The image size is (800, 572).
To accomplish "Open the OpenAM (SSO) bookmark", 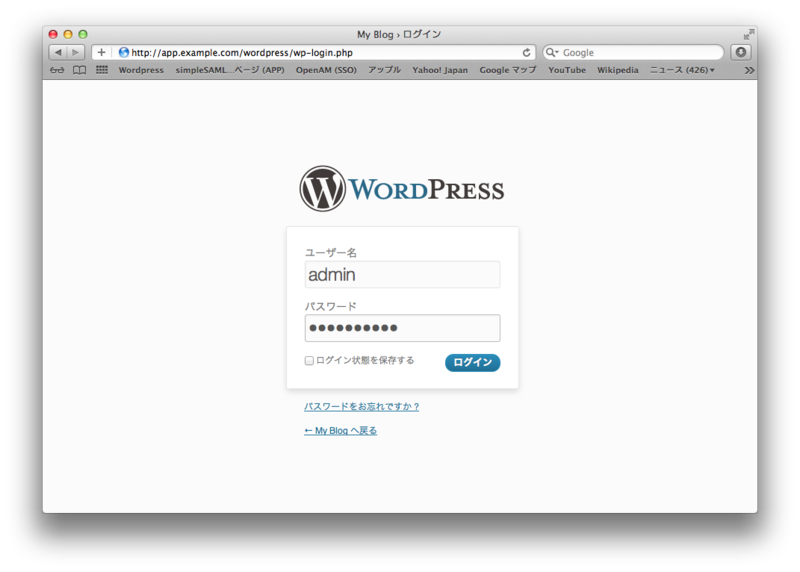I will click(326, 70).
